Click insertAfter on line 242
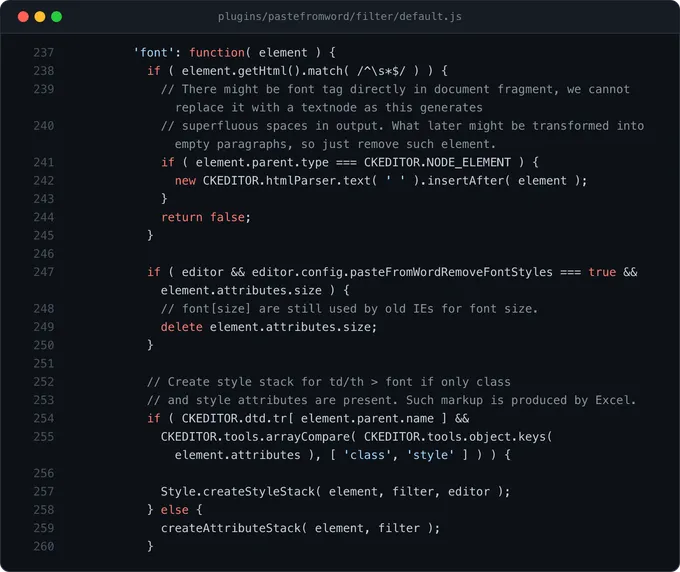Screen dimensions: 680x572 (465, 181)
